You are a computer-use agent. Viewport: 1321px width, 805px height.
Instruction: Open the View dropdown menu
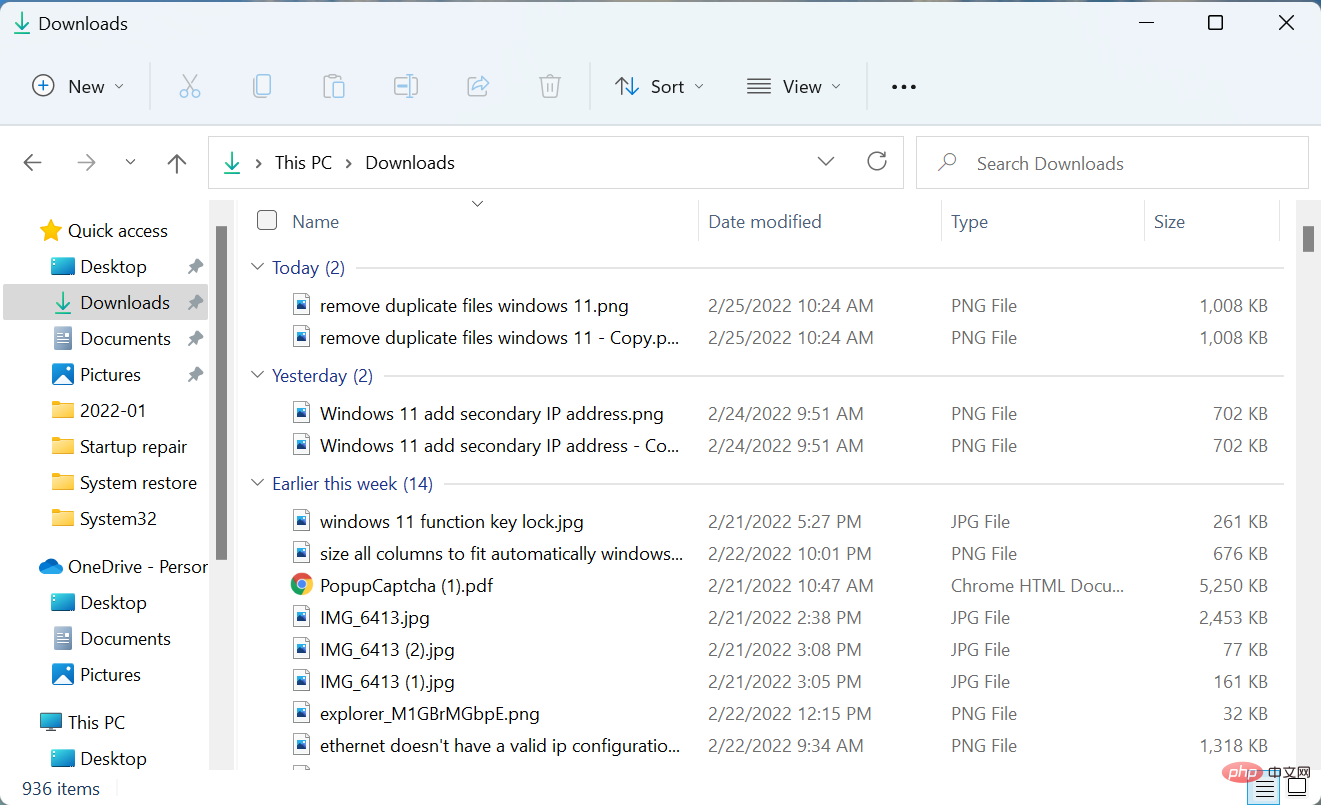click(795, 87)
